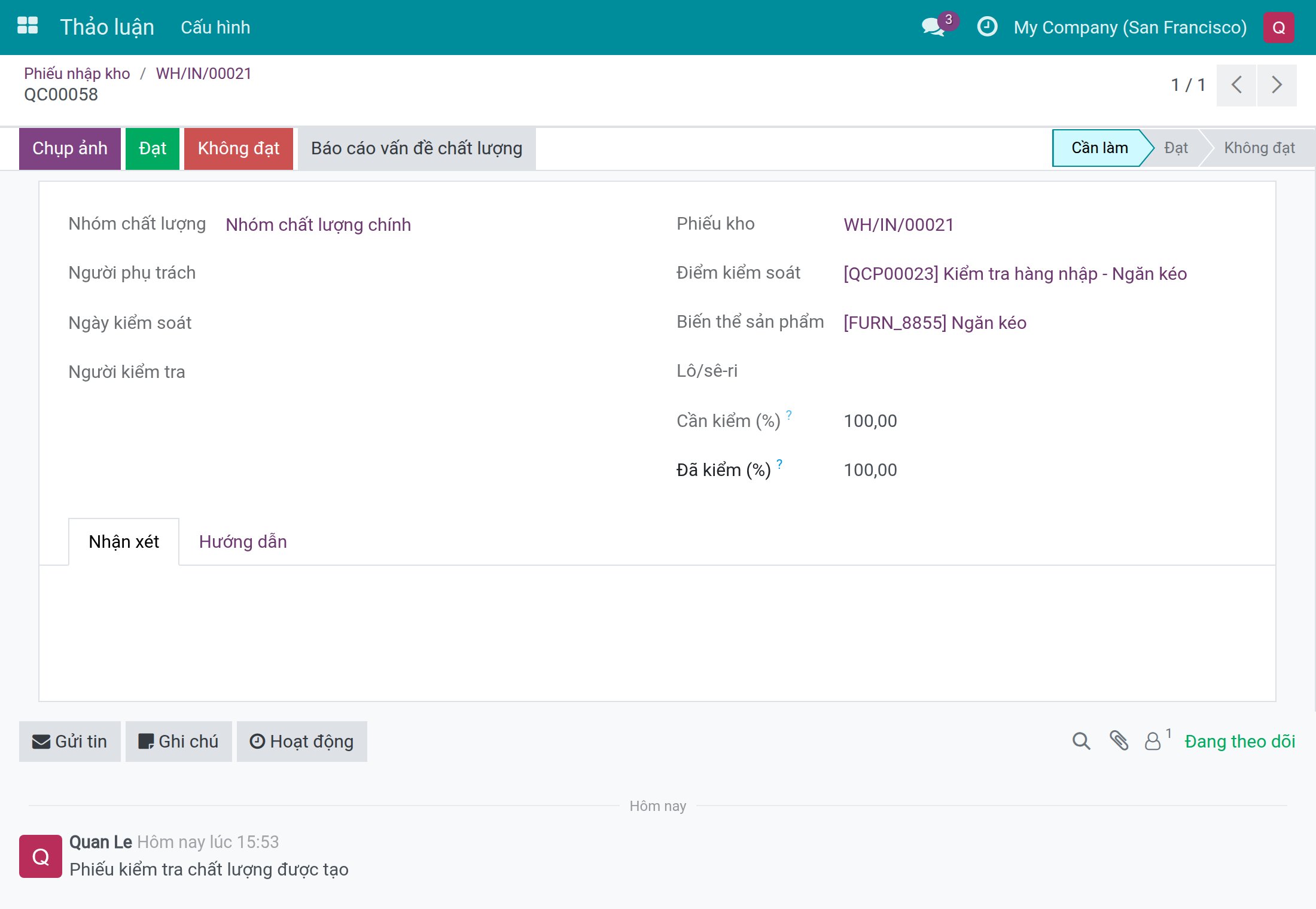Go to previous record arrow

pos(1236,85)
